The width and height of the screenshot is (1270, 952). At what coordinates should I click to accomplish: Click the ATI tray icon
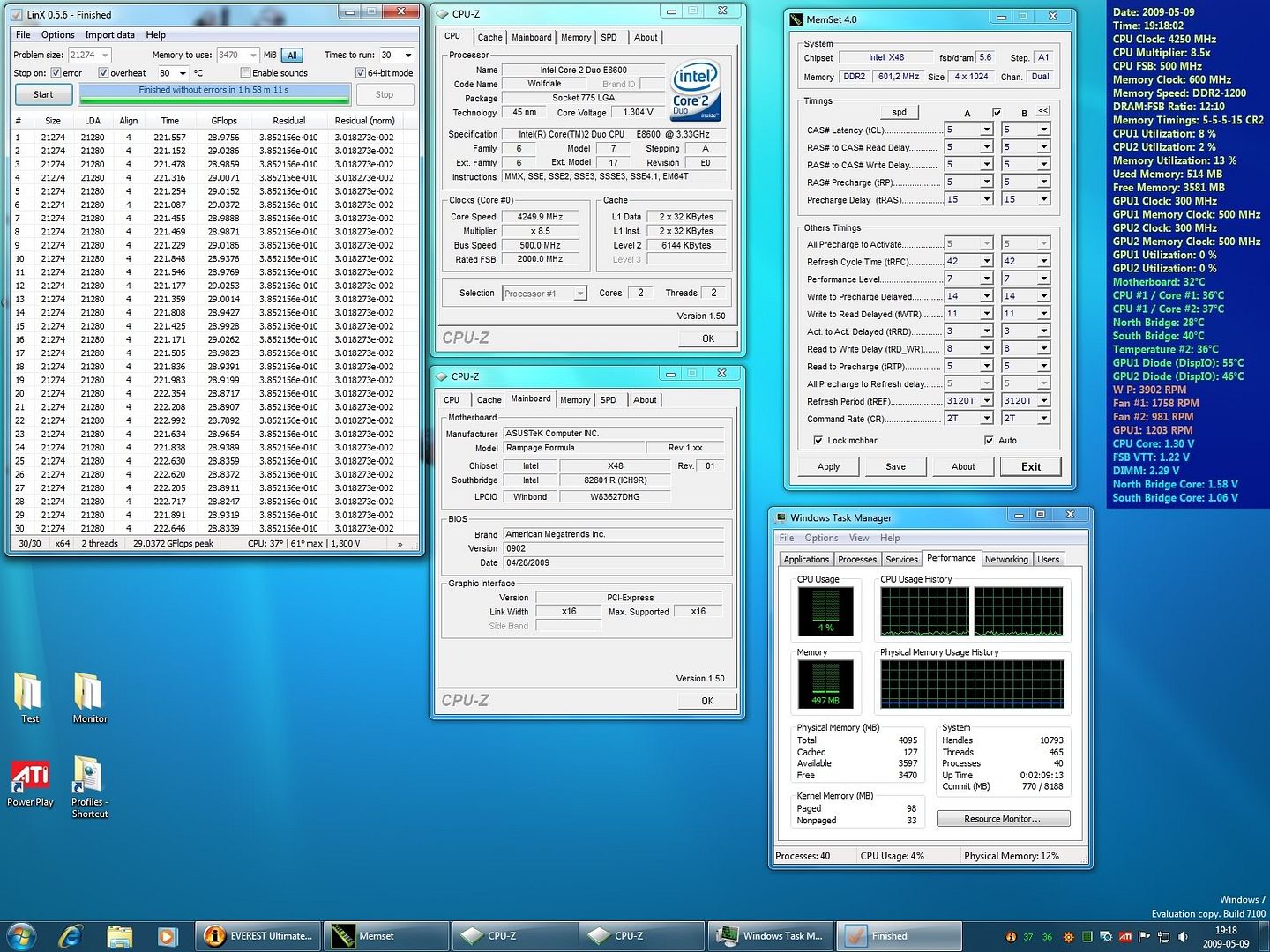point(1125,937)
